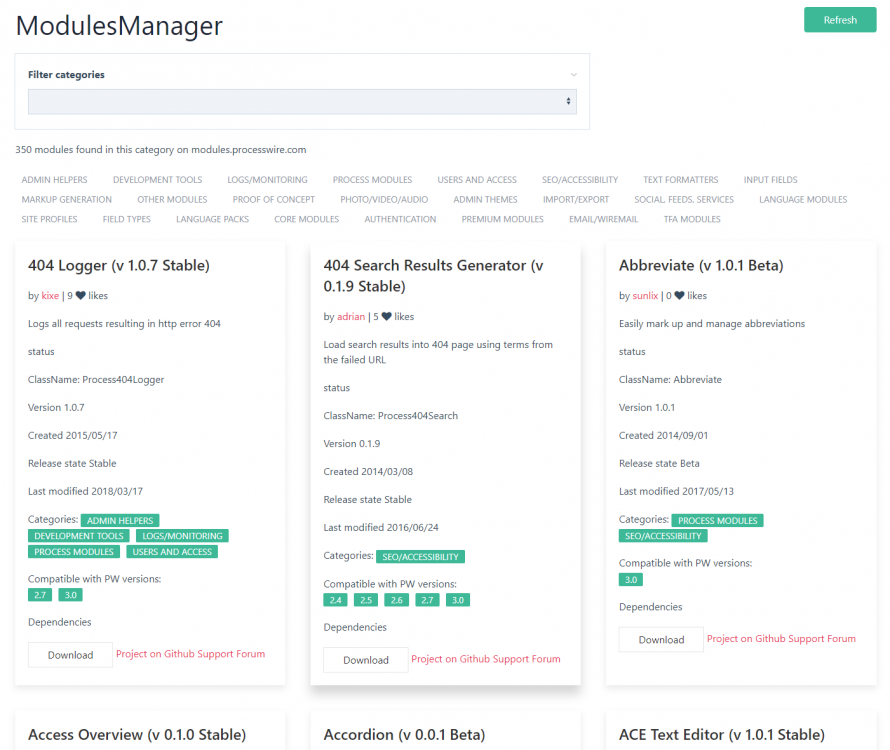The height and width of the screenshot is (750, 890).
Task: Open Access Overview module card title
Action: coord(137,735)
